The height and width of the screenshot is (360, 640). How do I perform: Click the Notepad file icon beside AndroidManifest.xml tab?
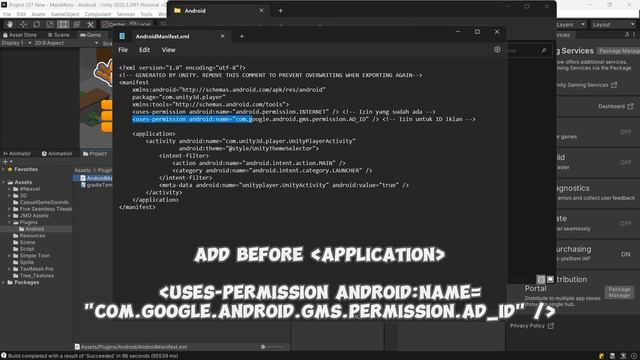pos(122,36)
